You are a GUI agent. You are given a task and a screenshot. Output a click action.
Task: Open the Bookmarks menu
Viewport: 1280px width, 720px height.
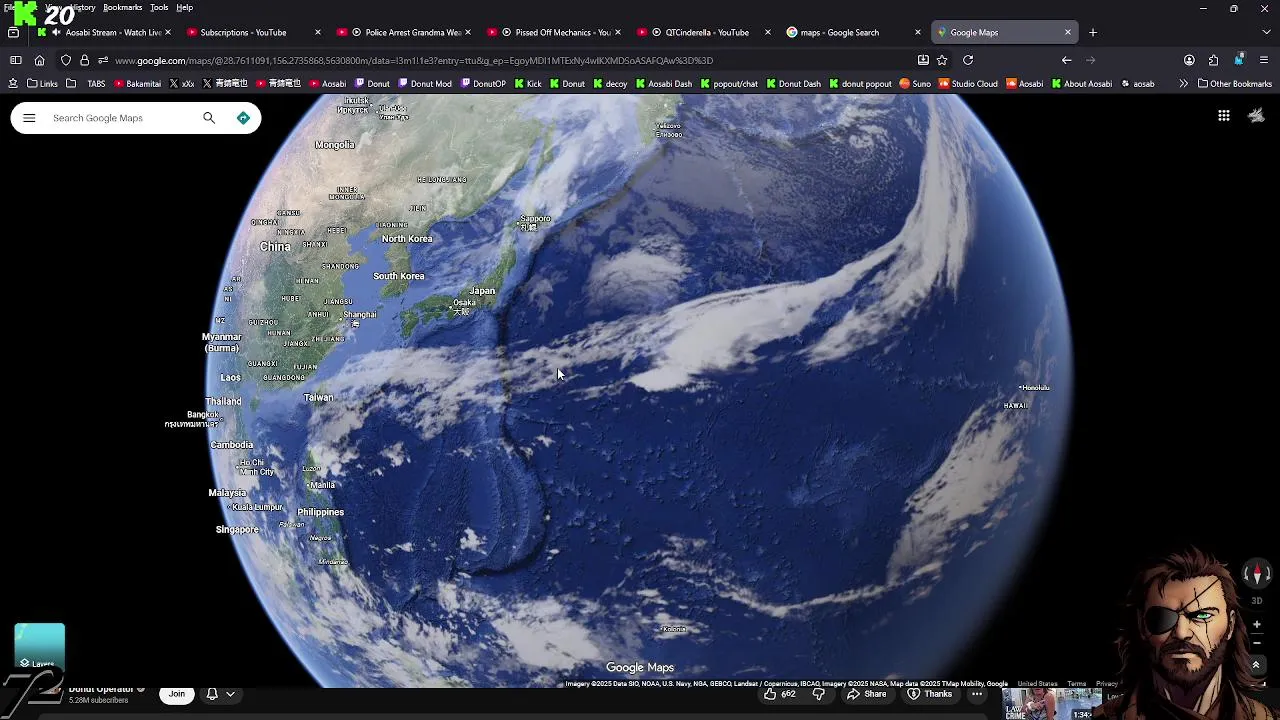coord(122,7)
